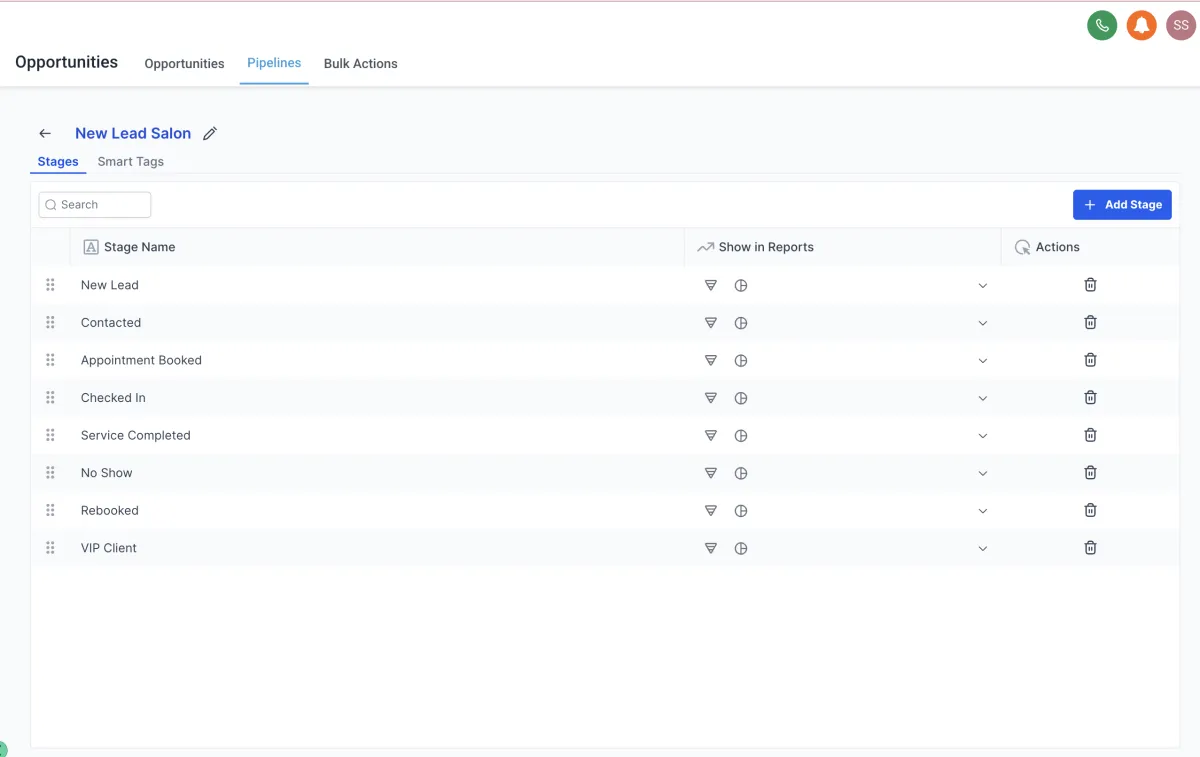Toggle pie chart visibility for VIP Client
This screenshot has width=1200, height=757.
click(x=741, y=548)
